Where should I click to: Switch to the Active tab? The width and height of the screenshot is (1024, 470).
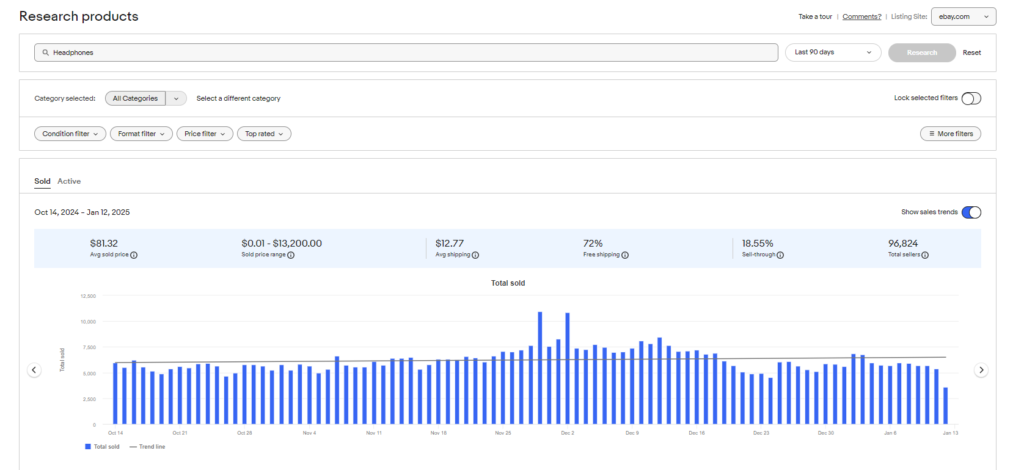[69, 181]
